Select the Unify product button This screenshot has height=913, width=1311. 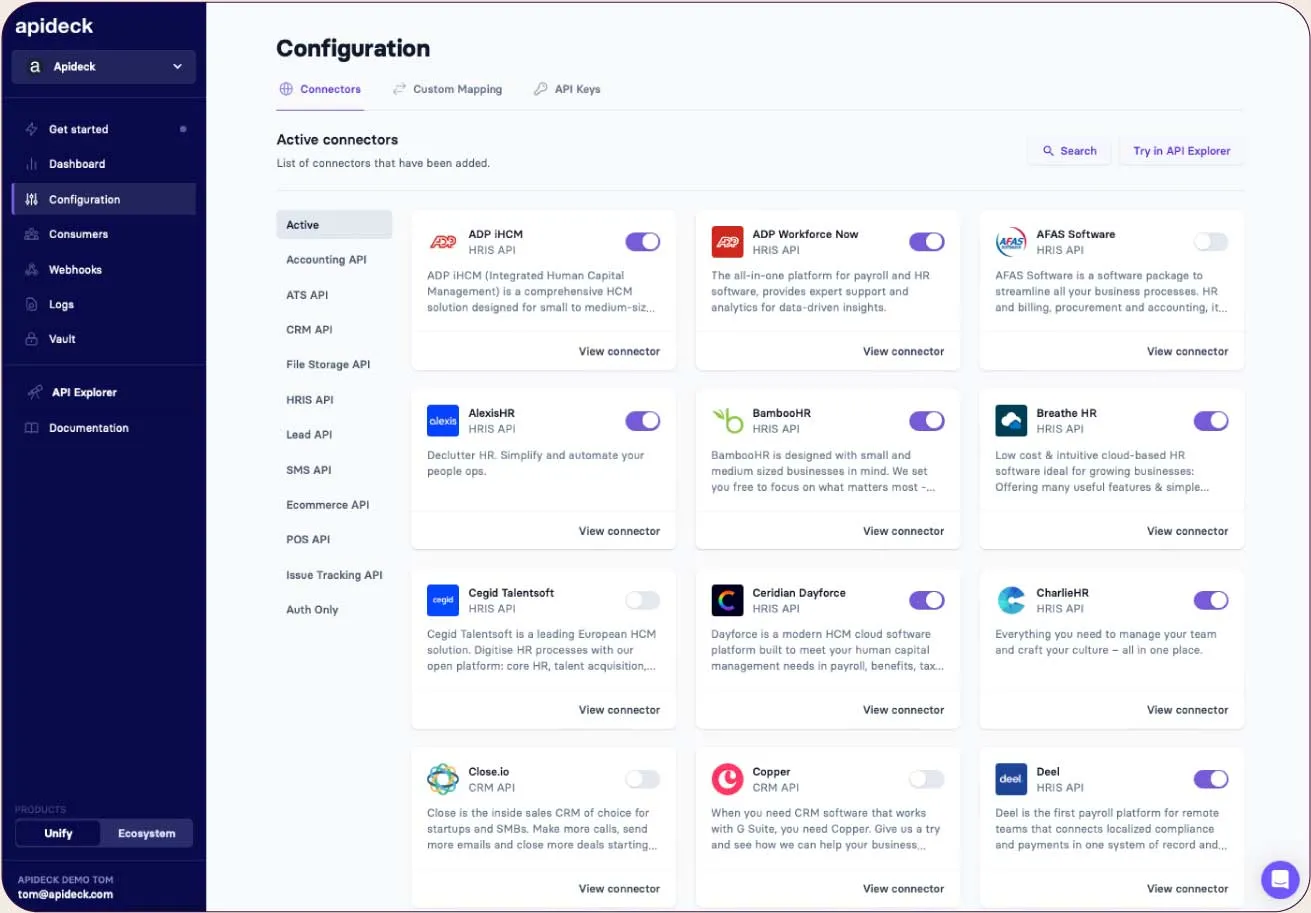(58, 833)
